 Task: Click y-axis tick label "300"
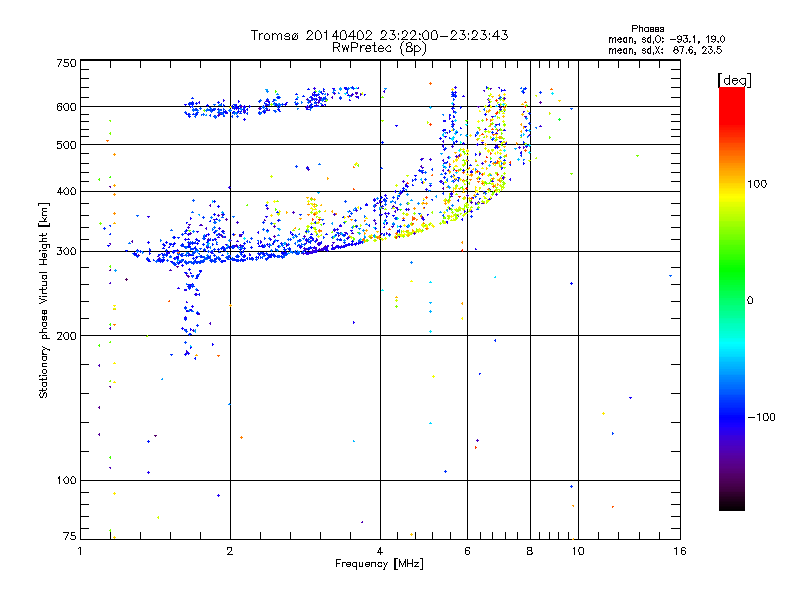[67, 251]
